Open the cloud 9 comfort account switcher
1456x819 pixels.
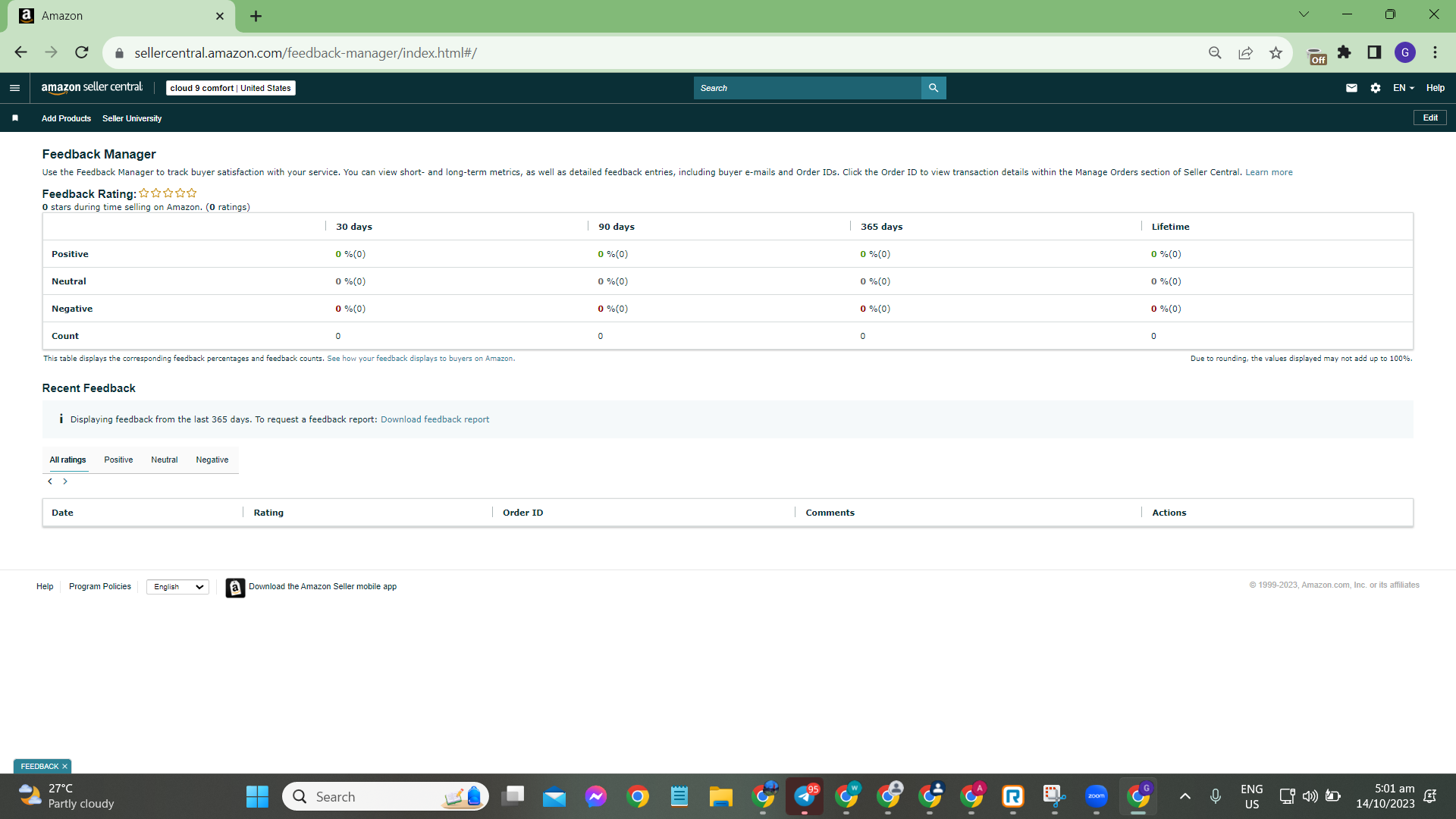(x=231, y=88)
